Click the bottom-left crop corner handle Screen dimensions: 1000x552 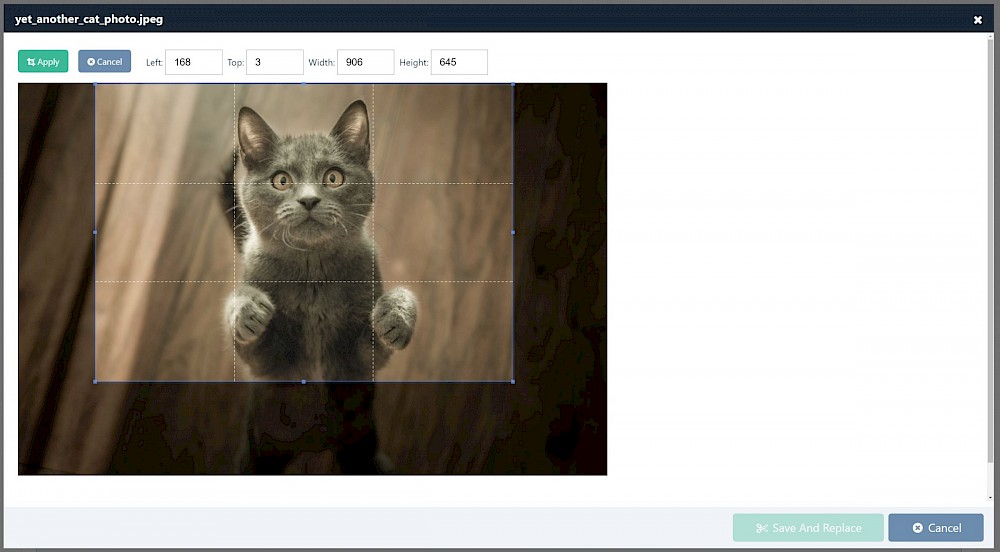click(95, 381)
